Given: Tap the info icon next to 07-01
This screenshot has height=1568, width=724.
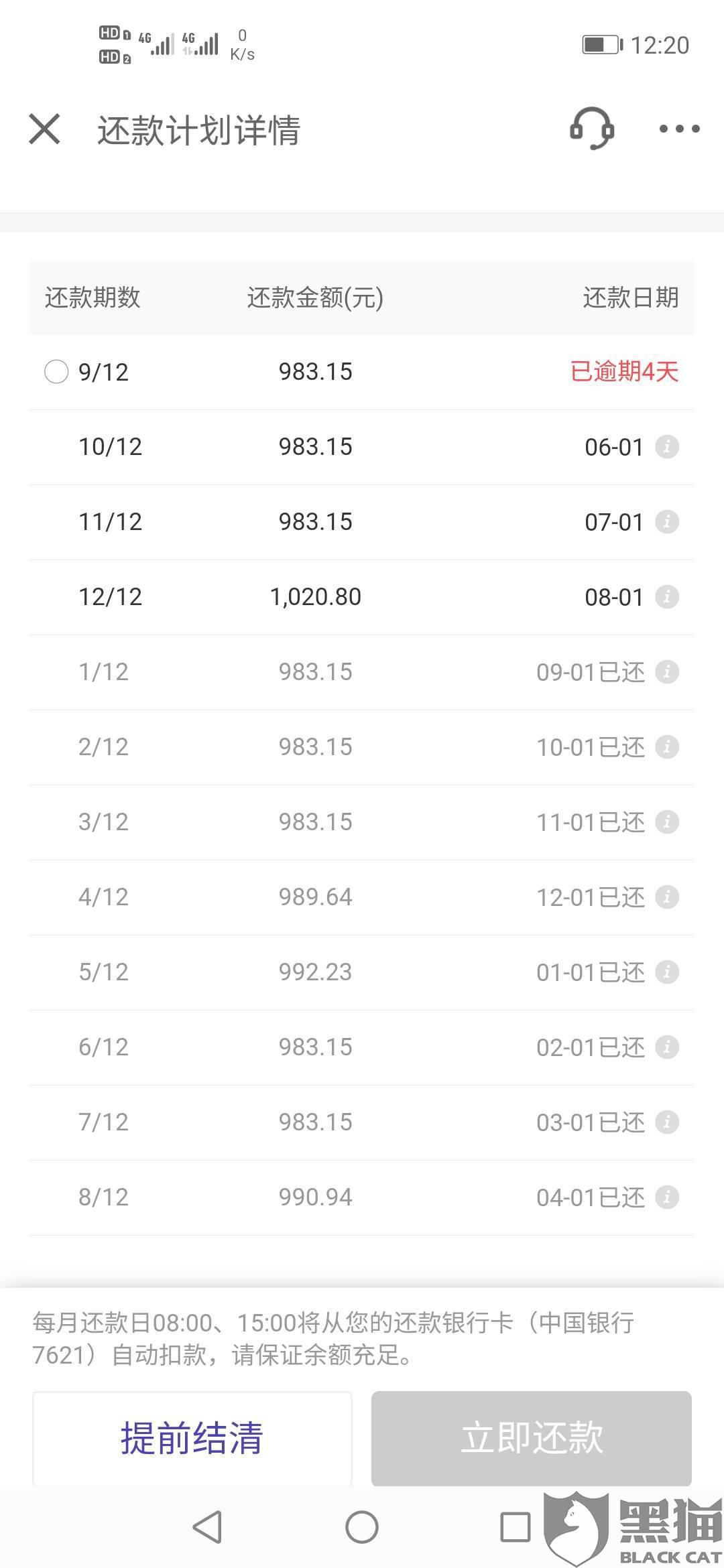Looking at the screenshot, I should (x=666, y=521).
